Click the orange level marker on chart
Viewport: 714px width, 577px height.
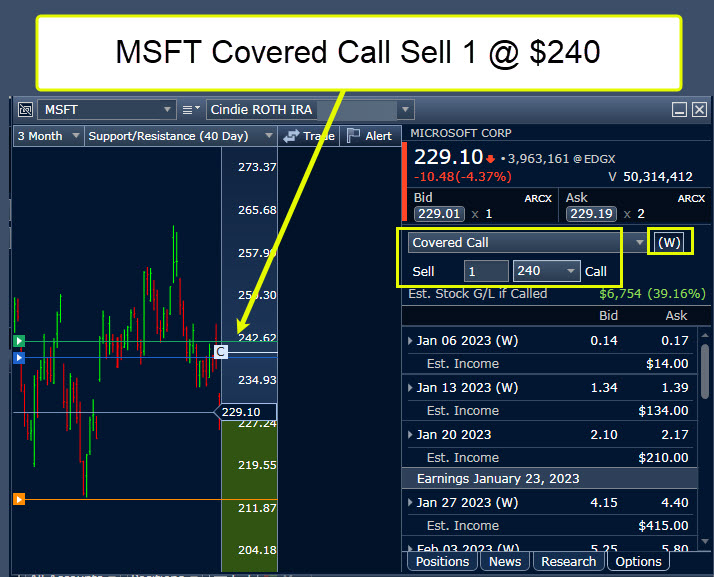pyautogui.click(x=18, y=499)
